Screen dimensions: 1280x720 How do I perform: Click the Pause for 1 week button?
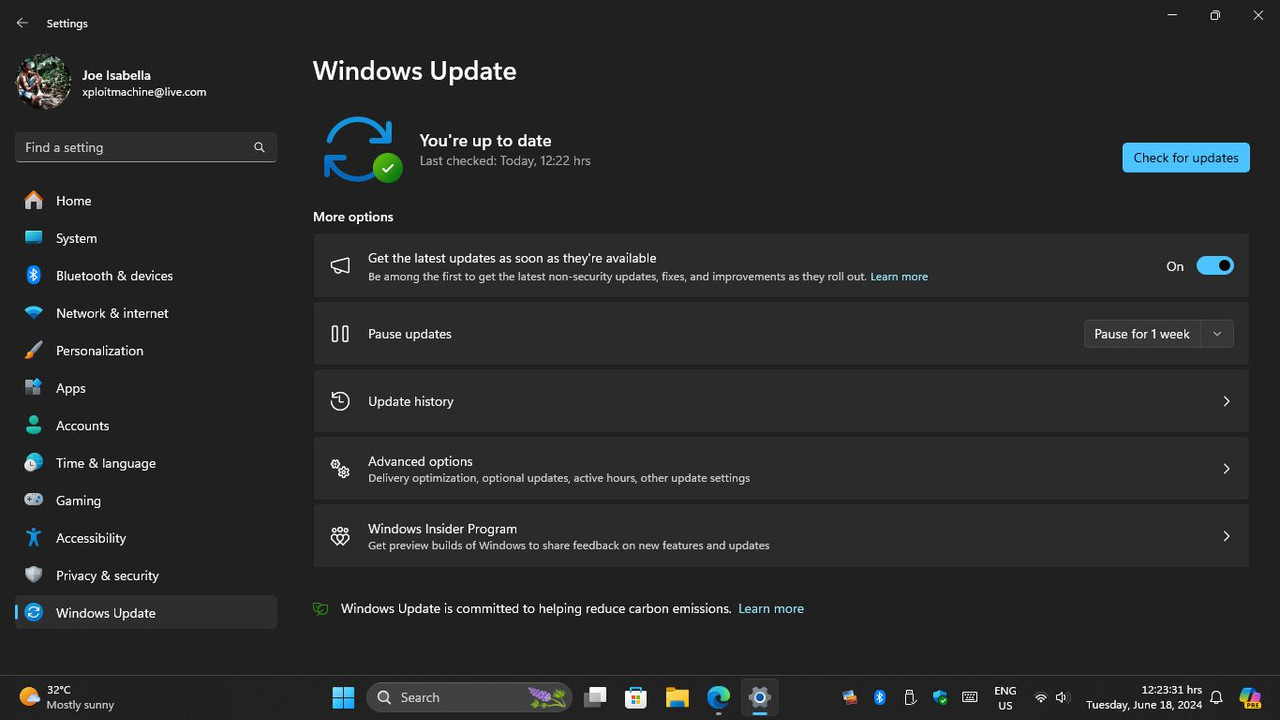coord(1141,333)
